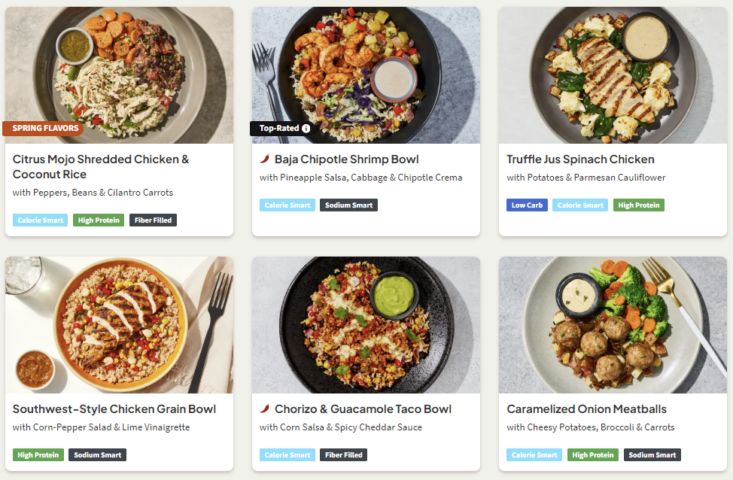
Task: Select the Low Carb tag
Action: pos(526,205)
